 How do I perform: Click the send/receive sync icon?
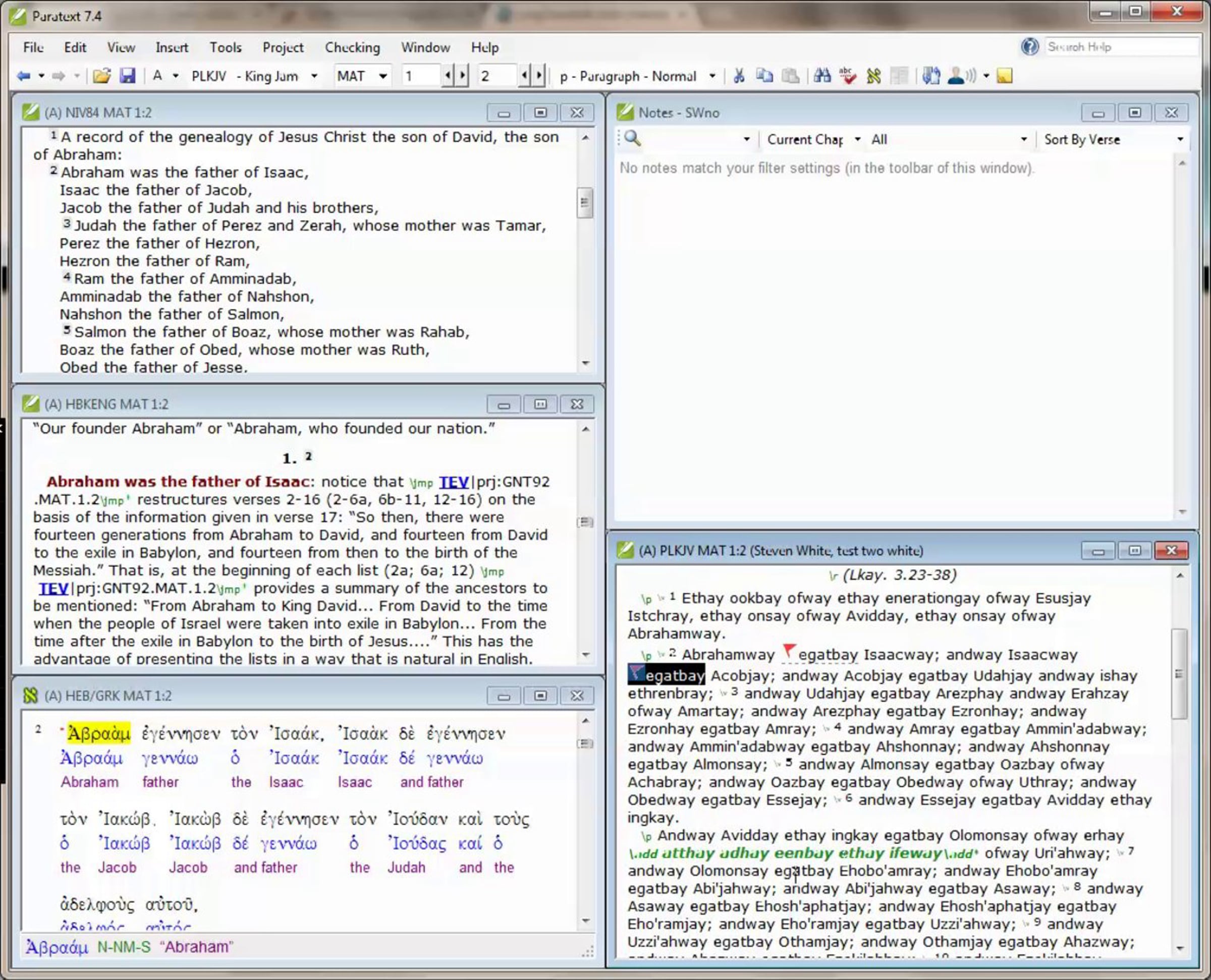[931, 76]
